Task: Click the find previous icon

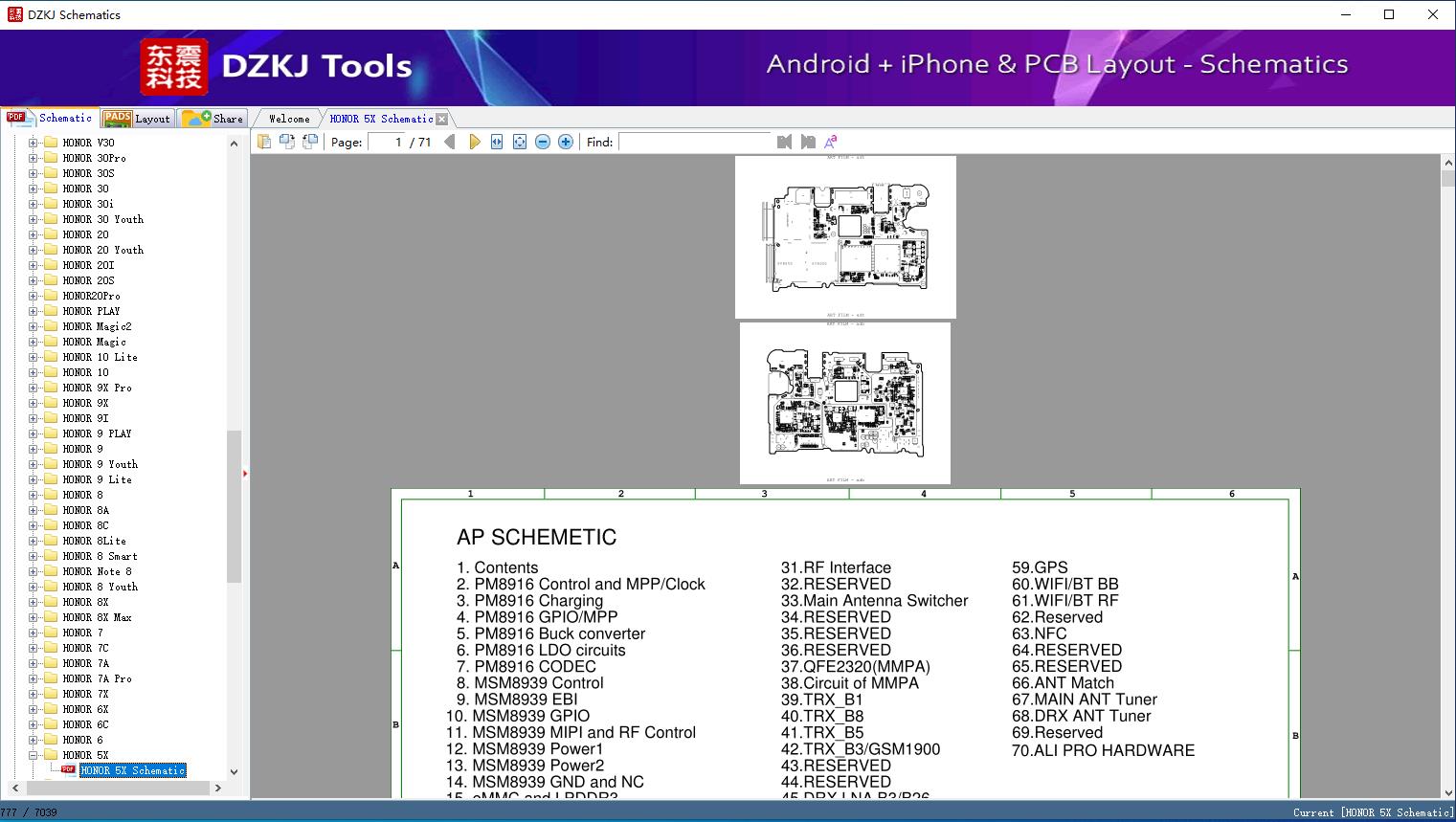Action: tap(785, 142)
